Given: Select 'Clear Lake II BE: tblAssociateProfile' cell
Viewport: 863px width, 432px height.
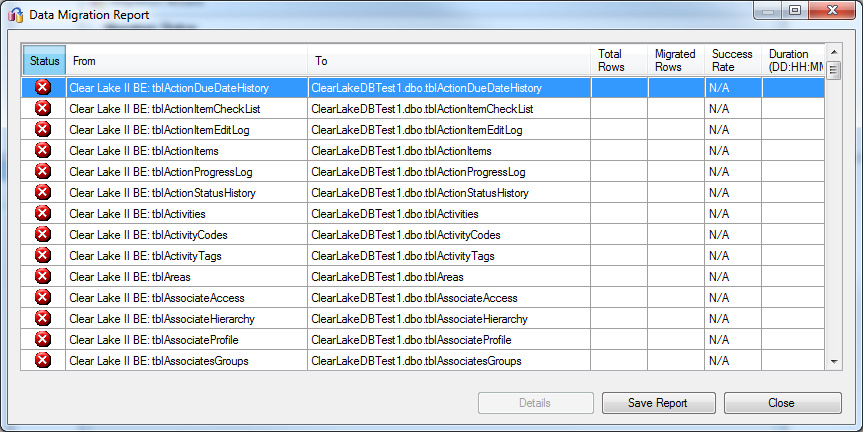Looking at the screenshot, I should pos(187,339).
